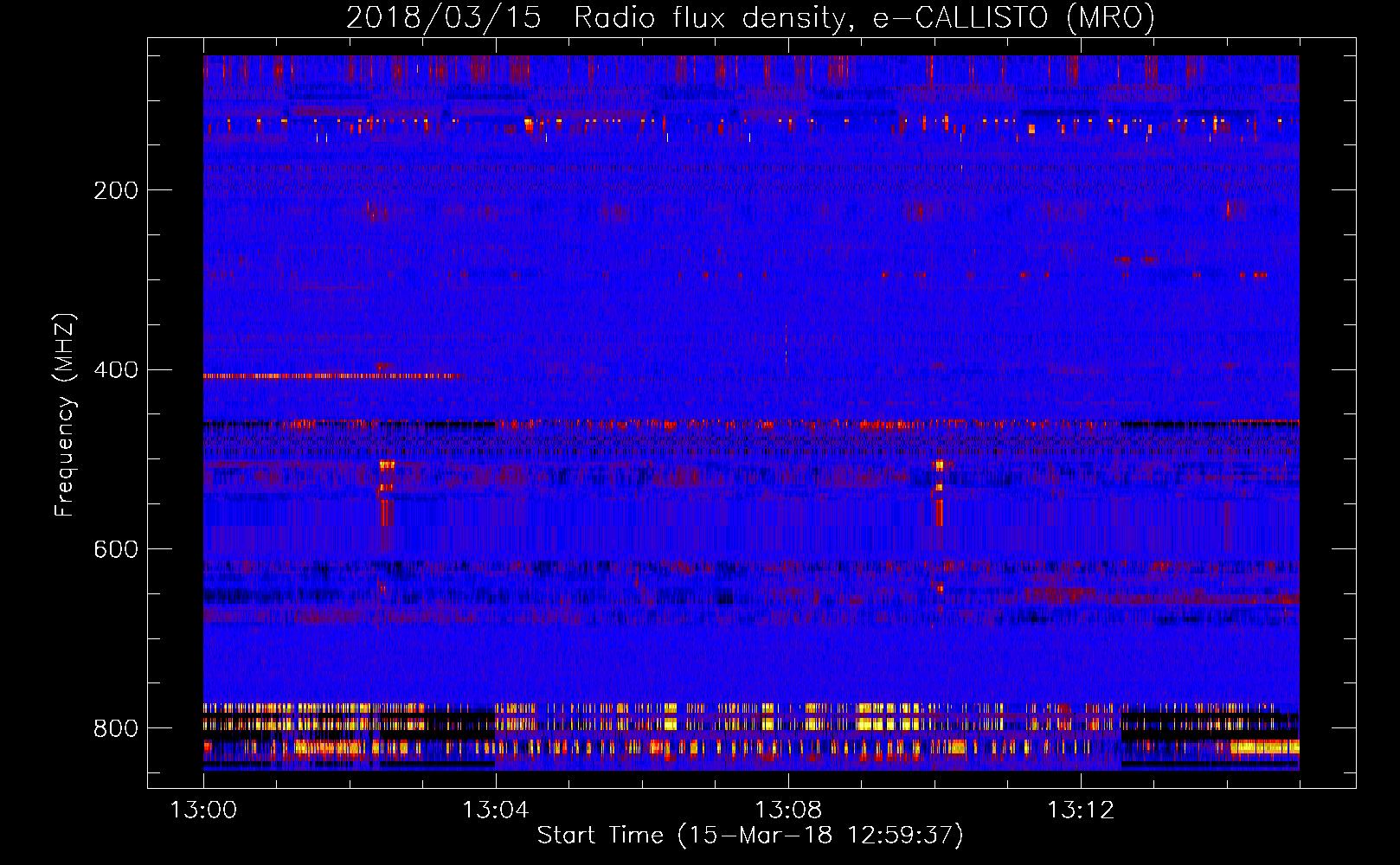Click the 200 frequency tick label
The width and height of the screenshot is (1400, 865).
coord(116,190)
